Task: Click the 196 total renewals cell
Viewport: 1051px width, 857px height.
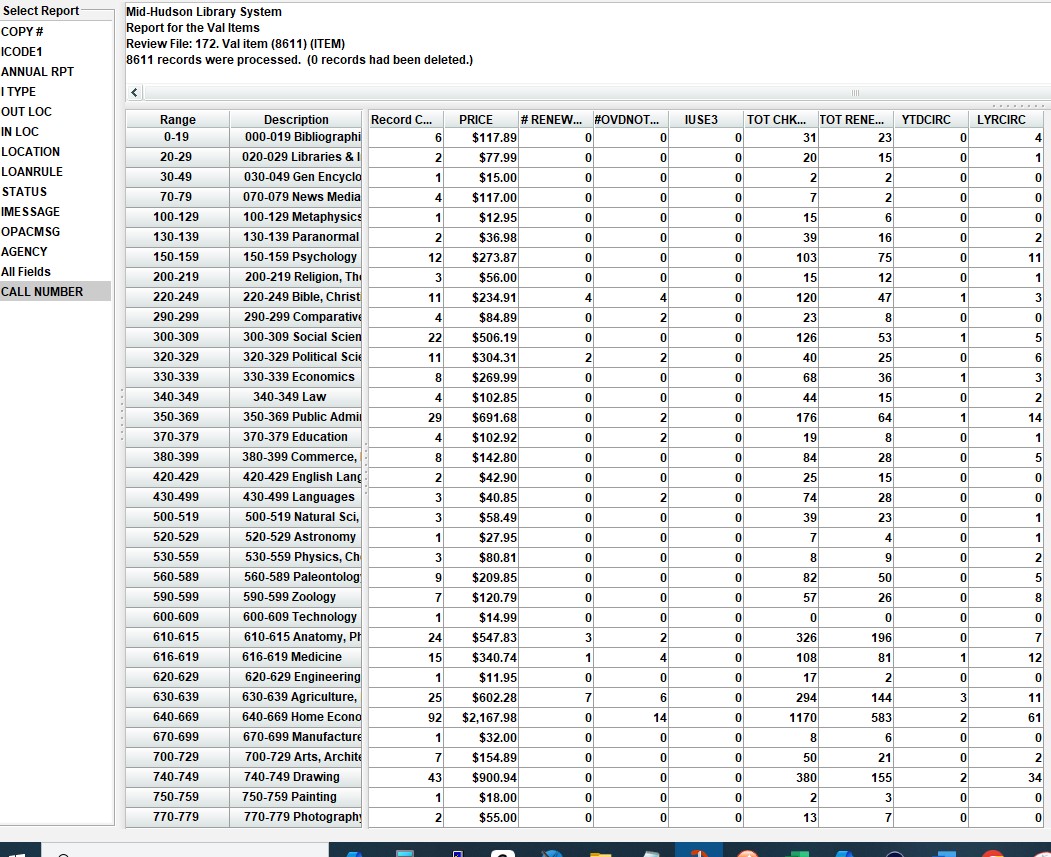Action: click(856, 637)
